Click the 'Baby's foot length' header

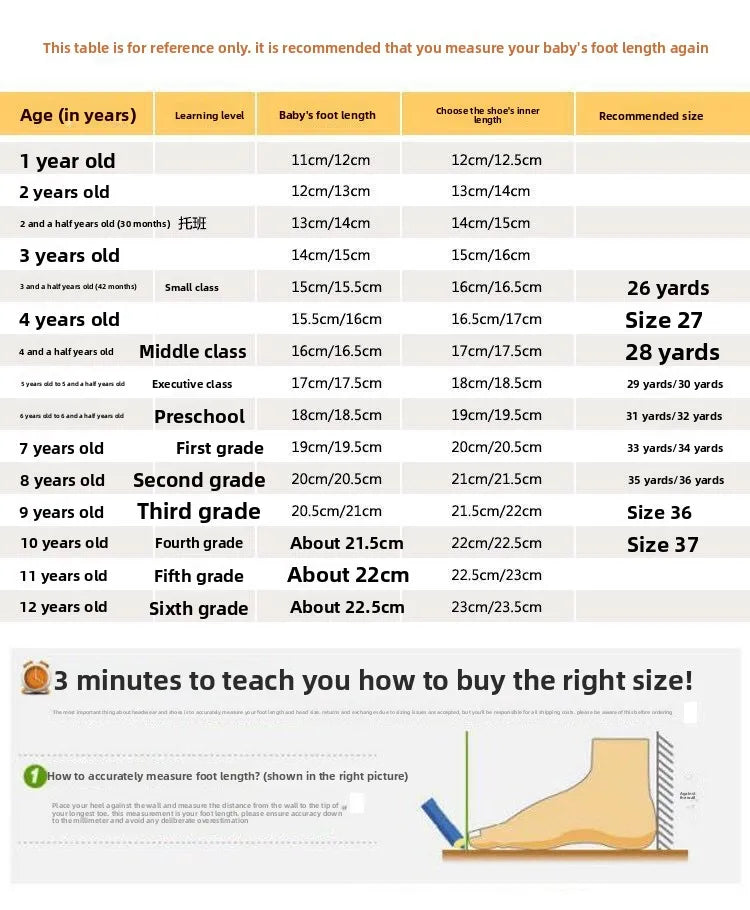coord(328,114)
